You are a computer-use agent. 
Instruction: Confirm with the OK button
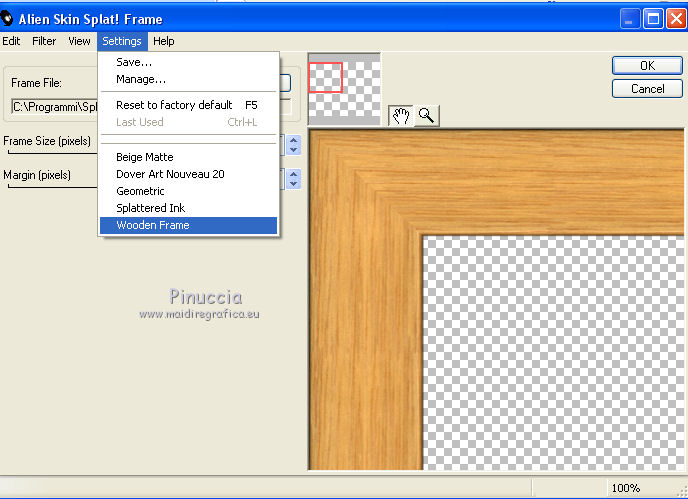pos(647,66)
